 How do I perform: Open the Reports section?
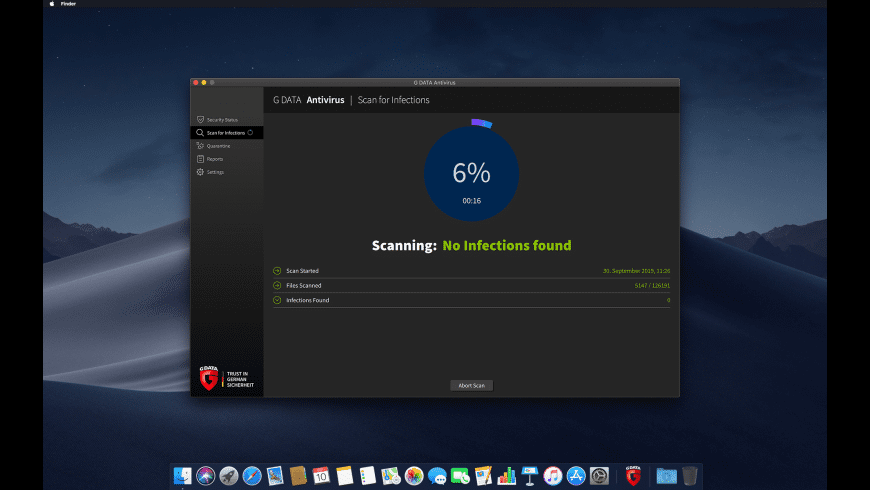[227, 159]
